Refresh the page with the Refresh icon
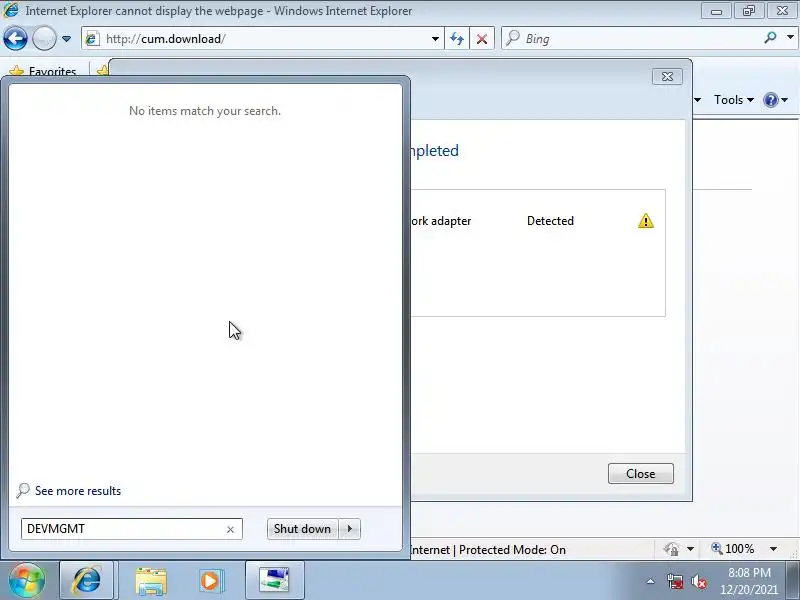Screen dimensions: 800x600 (x=457, y=39)
